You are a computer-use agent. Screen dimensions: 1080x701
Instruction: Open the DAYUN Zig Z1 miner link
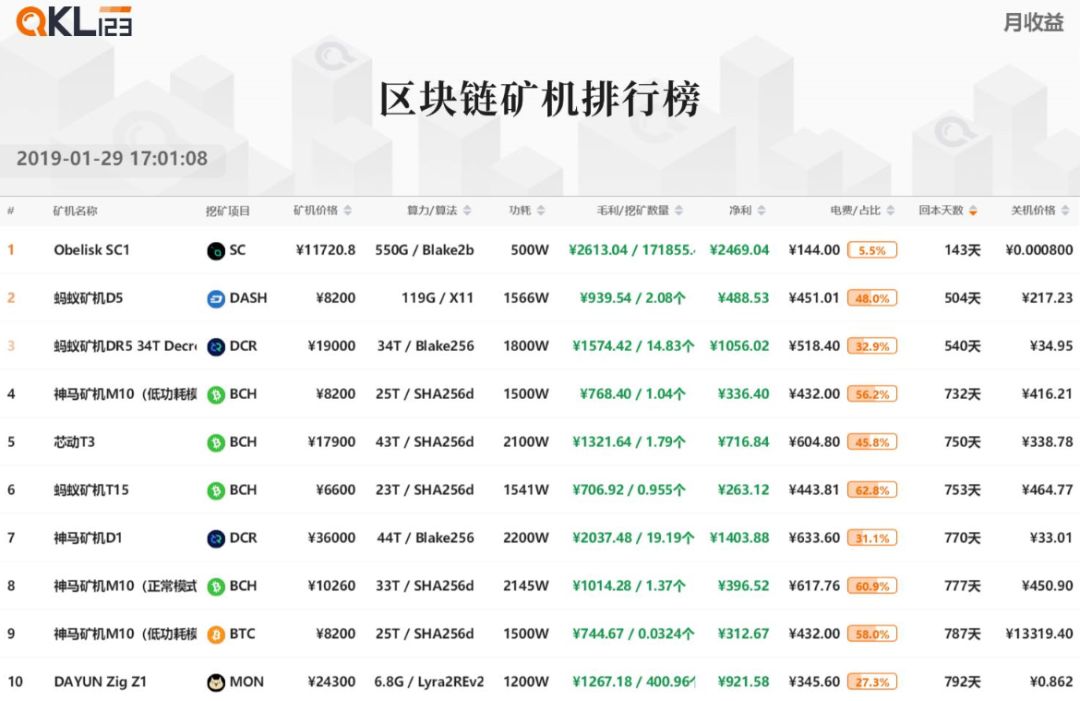100,682
